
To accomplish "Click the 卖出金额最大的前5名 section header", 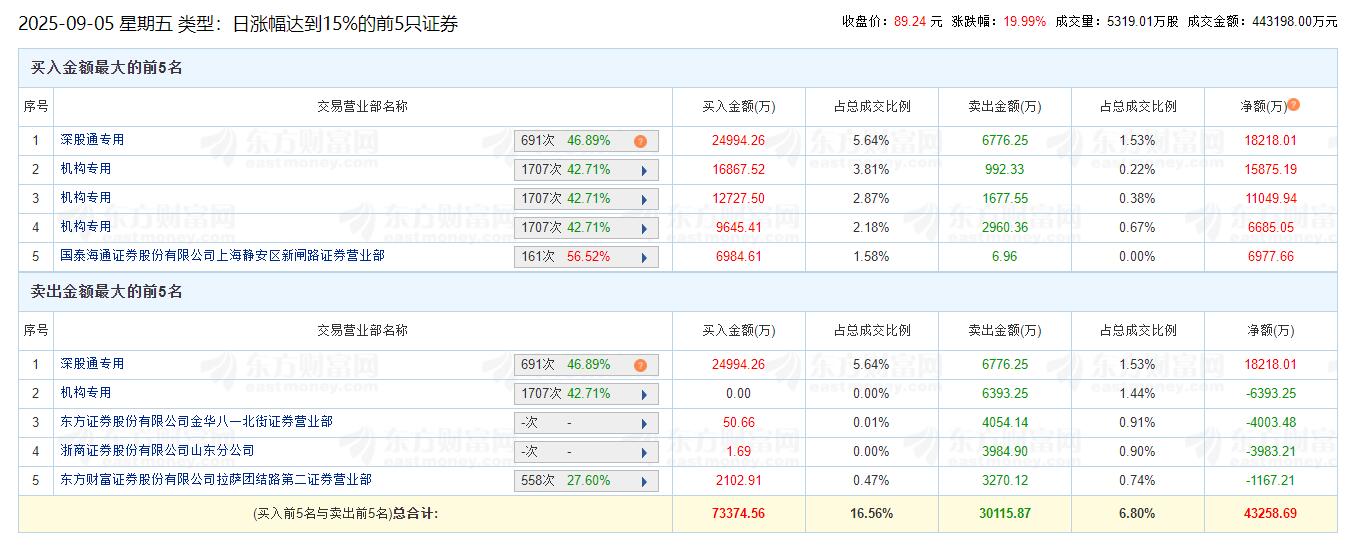I will (x=106, y=292).
